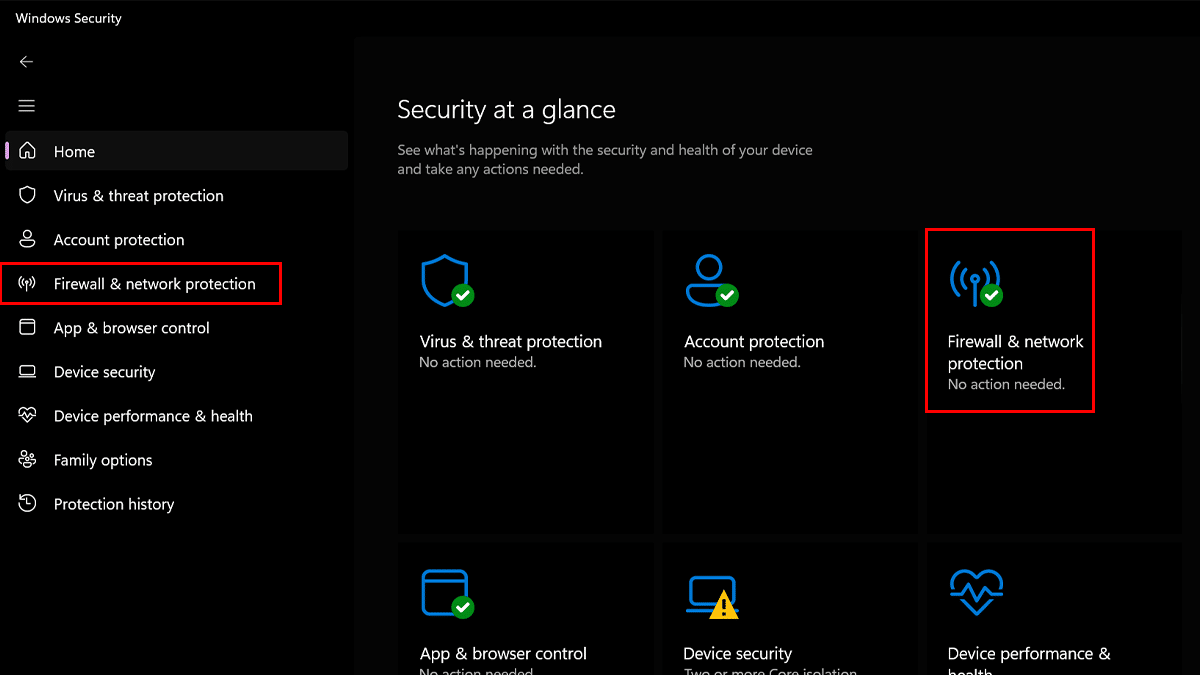Open Family options sidebar entry

103,460
